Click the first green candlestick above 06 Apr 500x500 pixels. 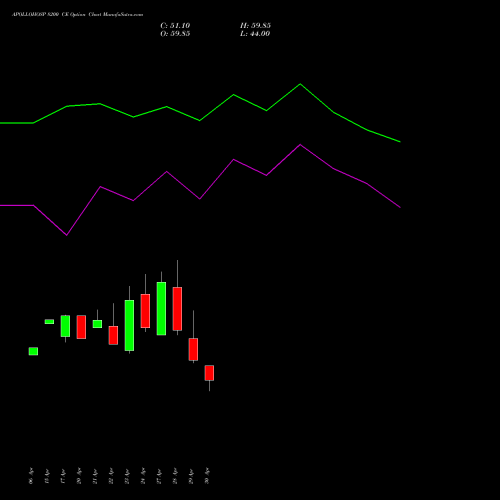coord(33,351)
